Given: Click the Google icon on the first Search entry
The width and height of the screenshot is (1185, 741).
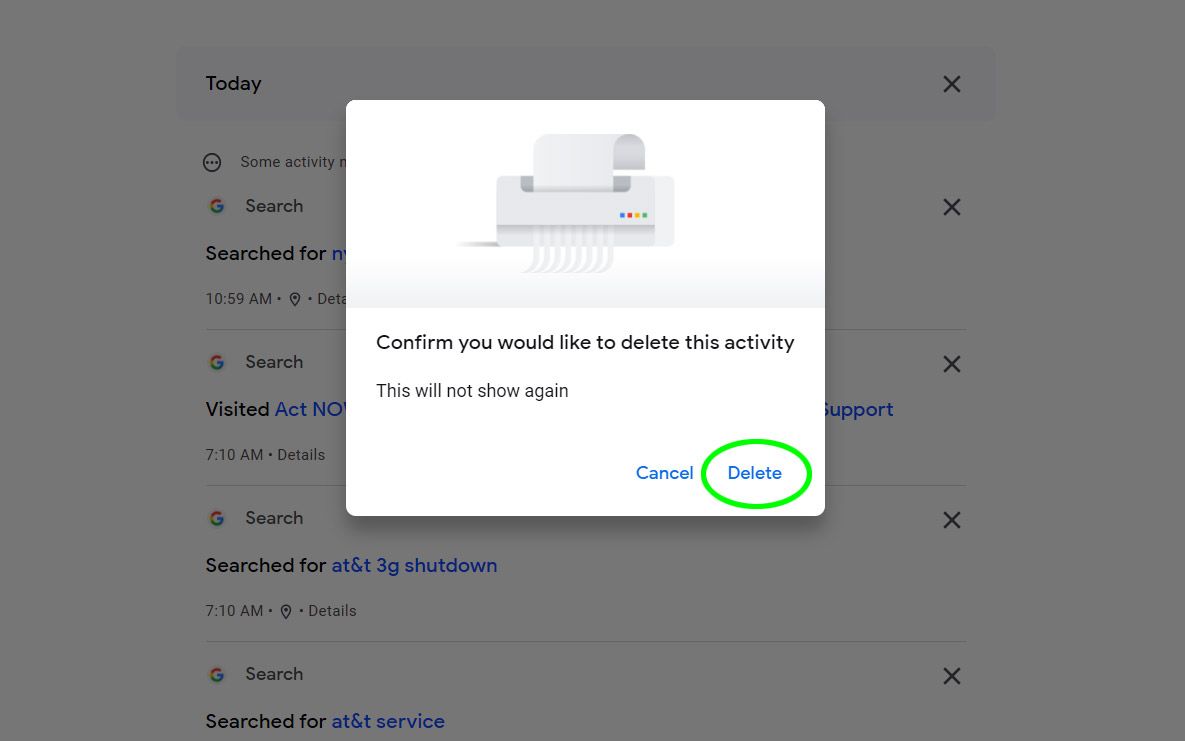Looking at the screenshot, I should 217,206.
